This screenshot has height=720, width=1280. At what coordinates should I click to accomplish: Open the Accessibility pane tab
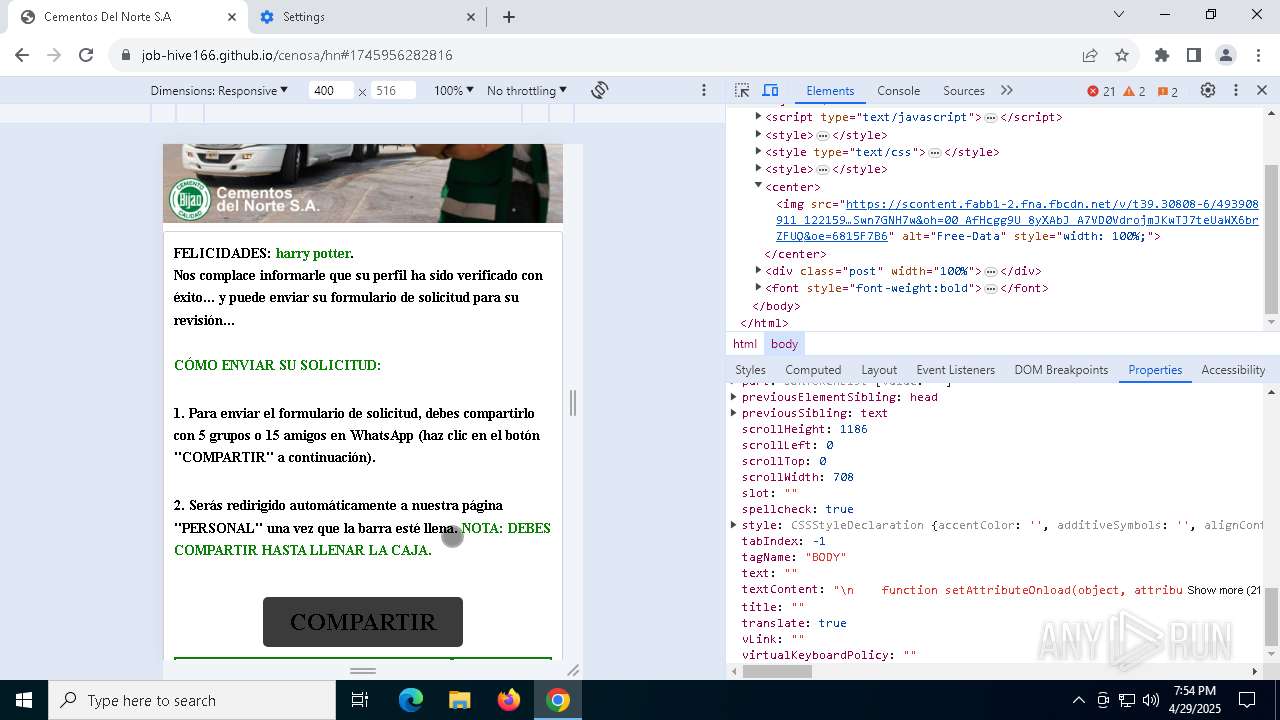click(x=1233, y=370)
